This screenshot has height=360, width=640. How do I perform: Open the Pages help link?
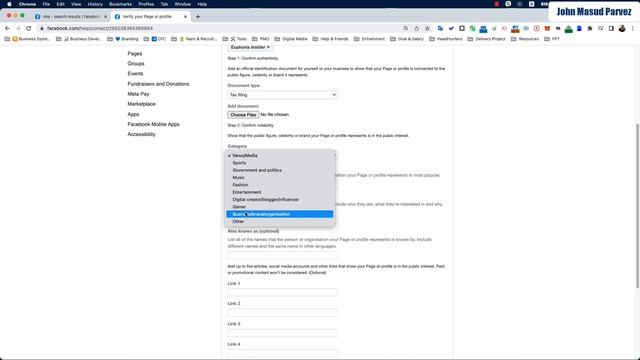tap(135, 54)
